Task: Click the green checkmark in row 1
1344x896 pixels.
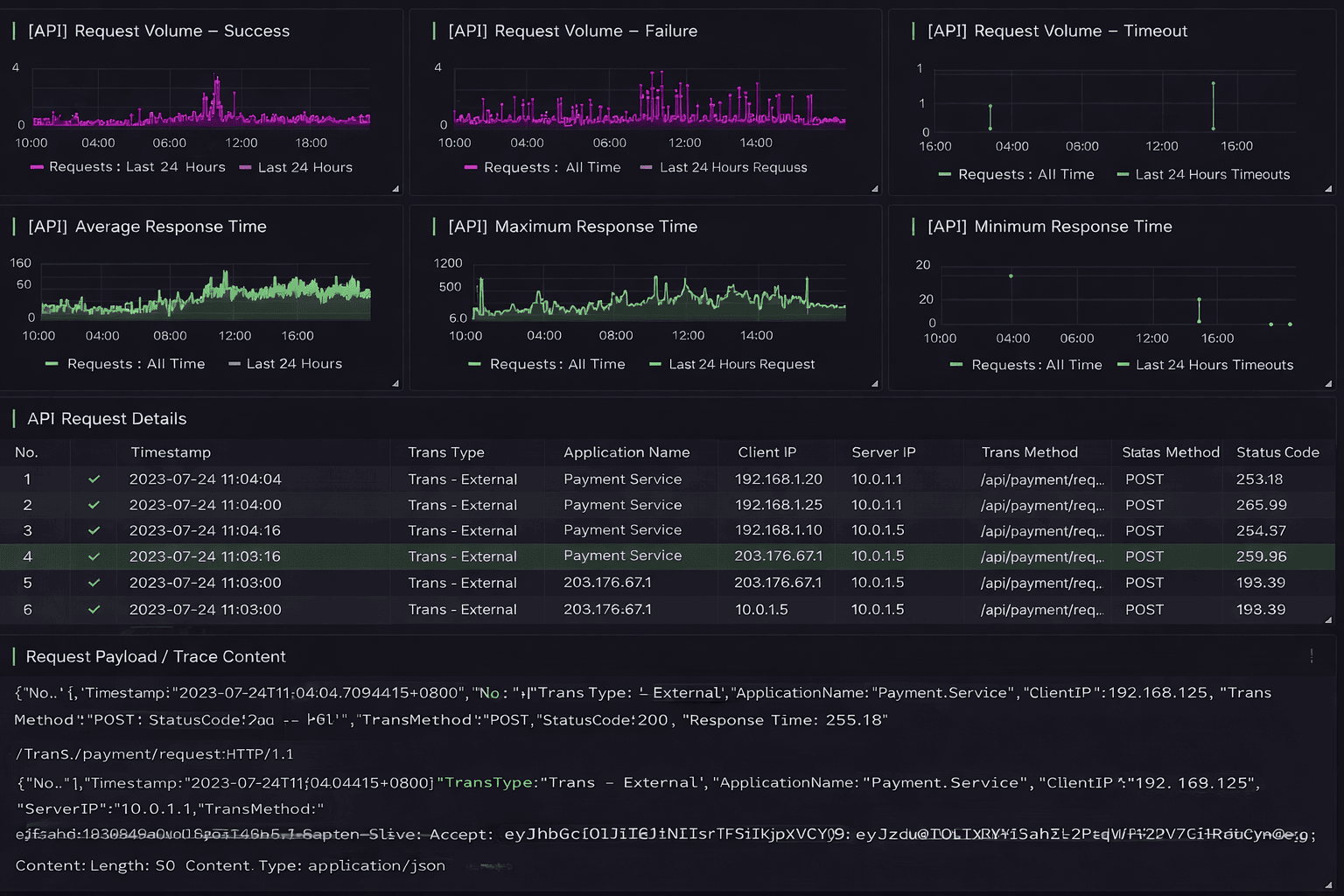Action: (x=94, y=479)
